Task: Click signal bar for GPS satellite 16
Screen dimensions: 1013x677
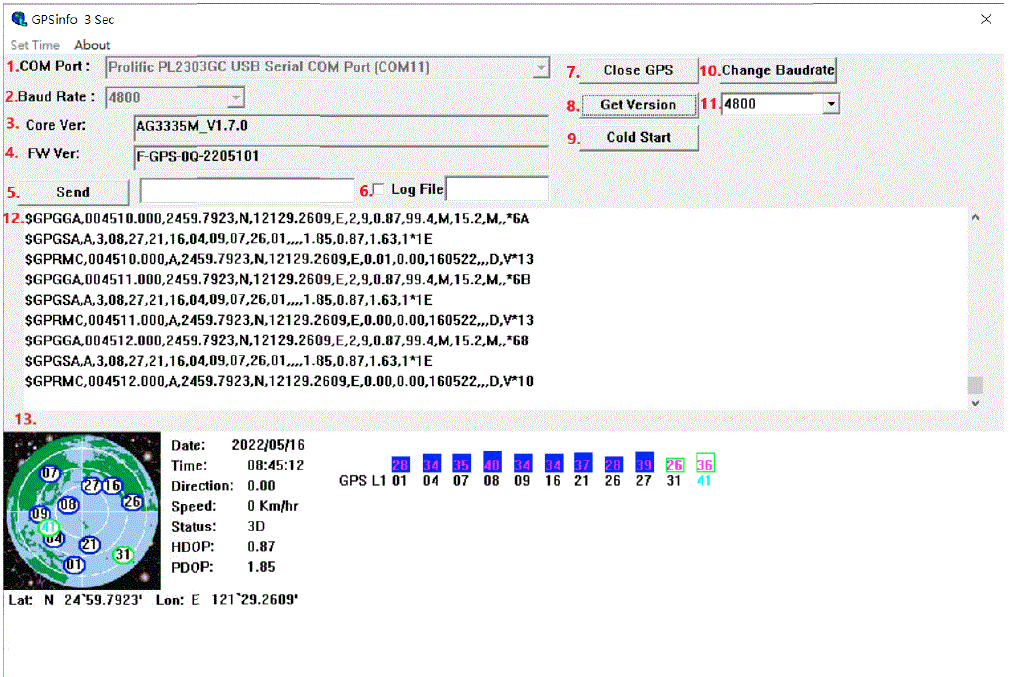Action: pos(553,463)
